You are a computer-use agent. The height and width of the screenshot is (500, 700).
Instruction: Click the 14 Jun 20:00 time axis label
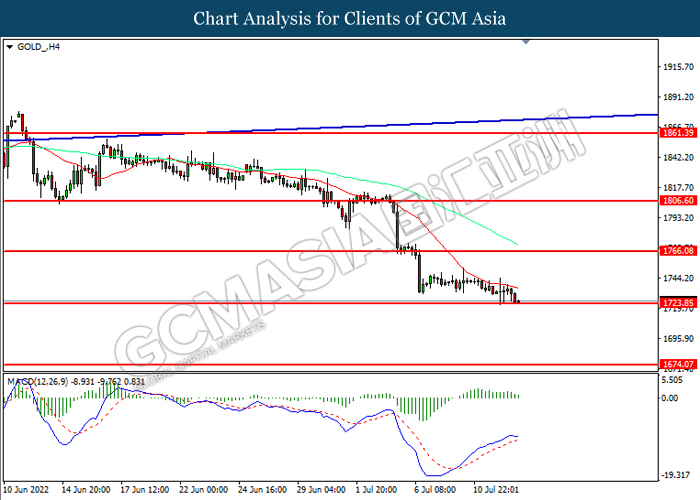click(x=86, y=490)
